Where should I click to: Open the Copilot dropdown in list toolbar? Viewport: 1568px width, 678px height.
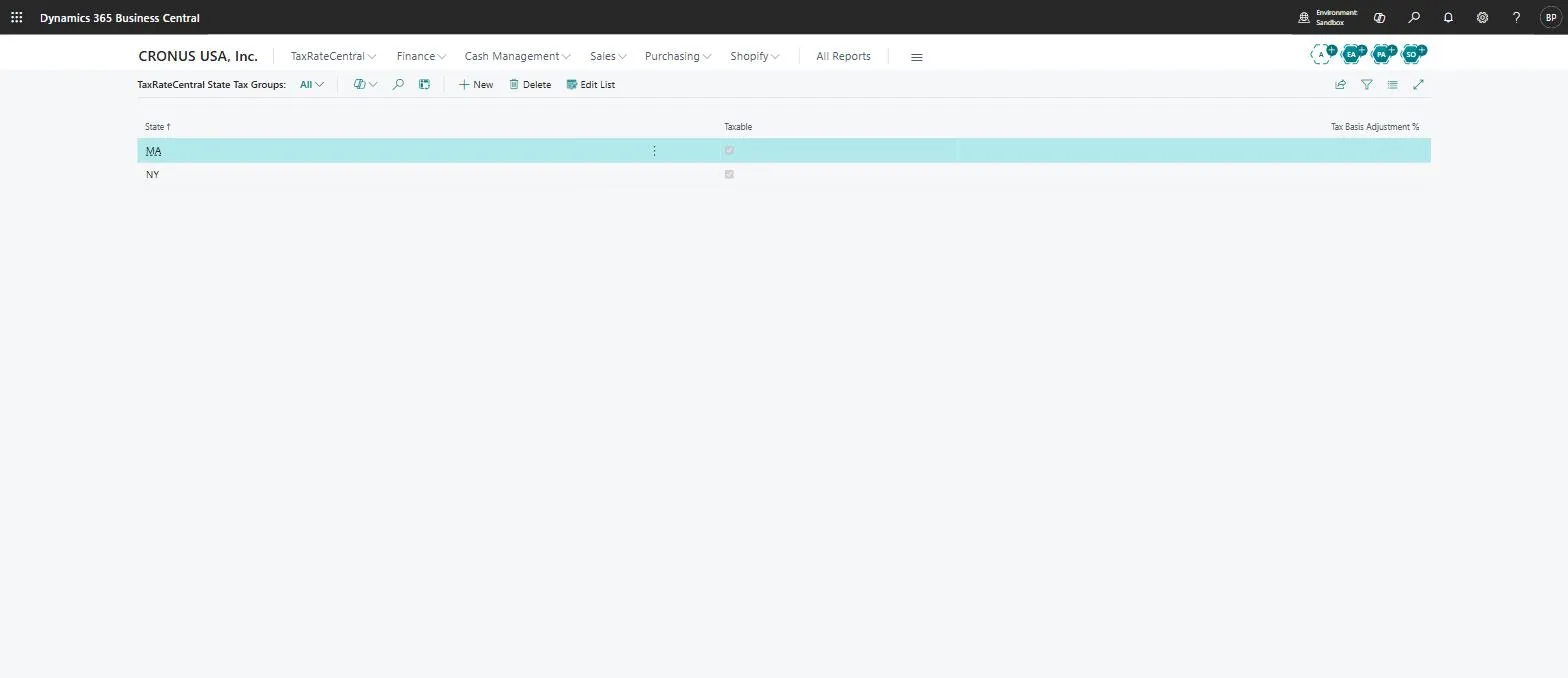(365, 85)
